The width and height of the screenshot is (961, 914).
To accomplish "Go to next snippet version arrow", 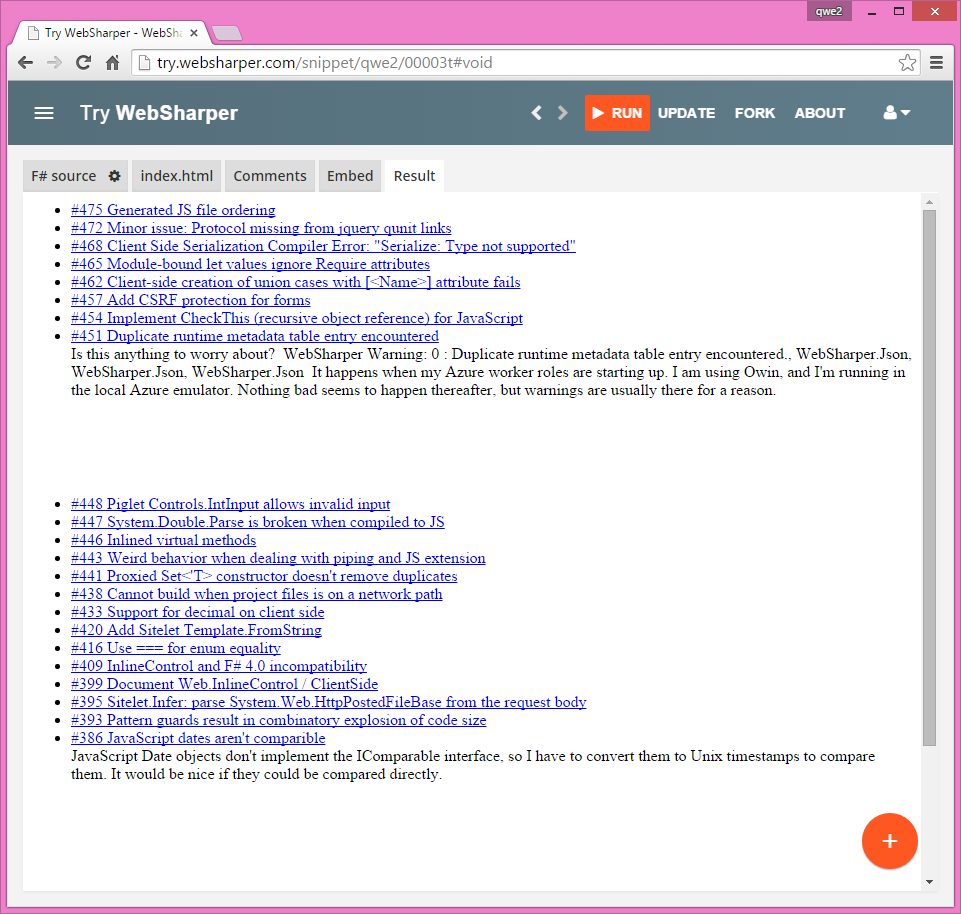I will 563,113.
